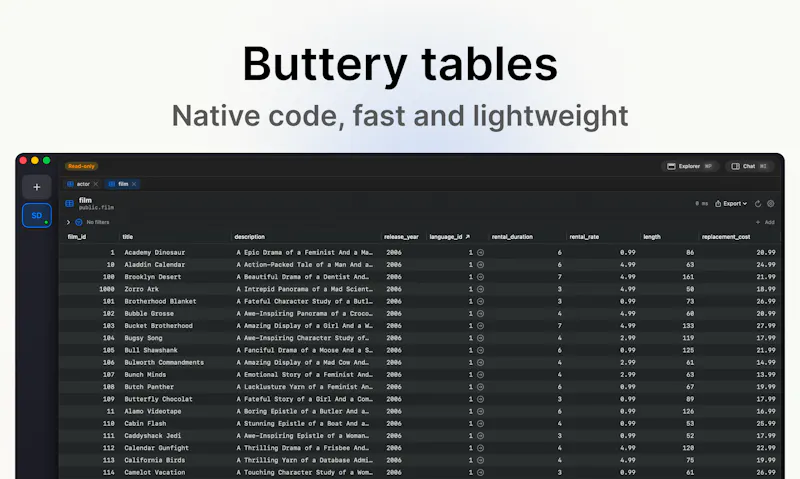Sort by film_id column header
Viewport: 800px width, 479px height.
[x=77, y=237]
